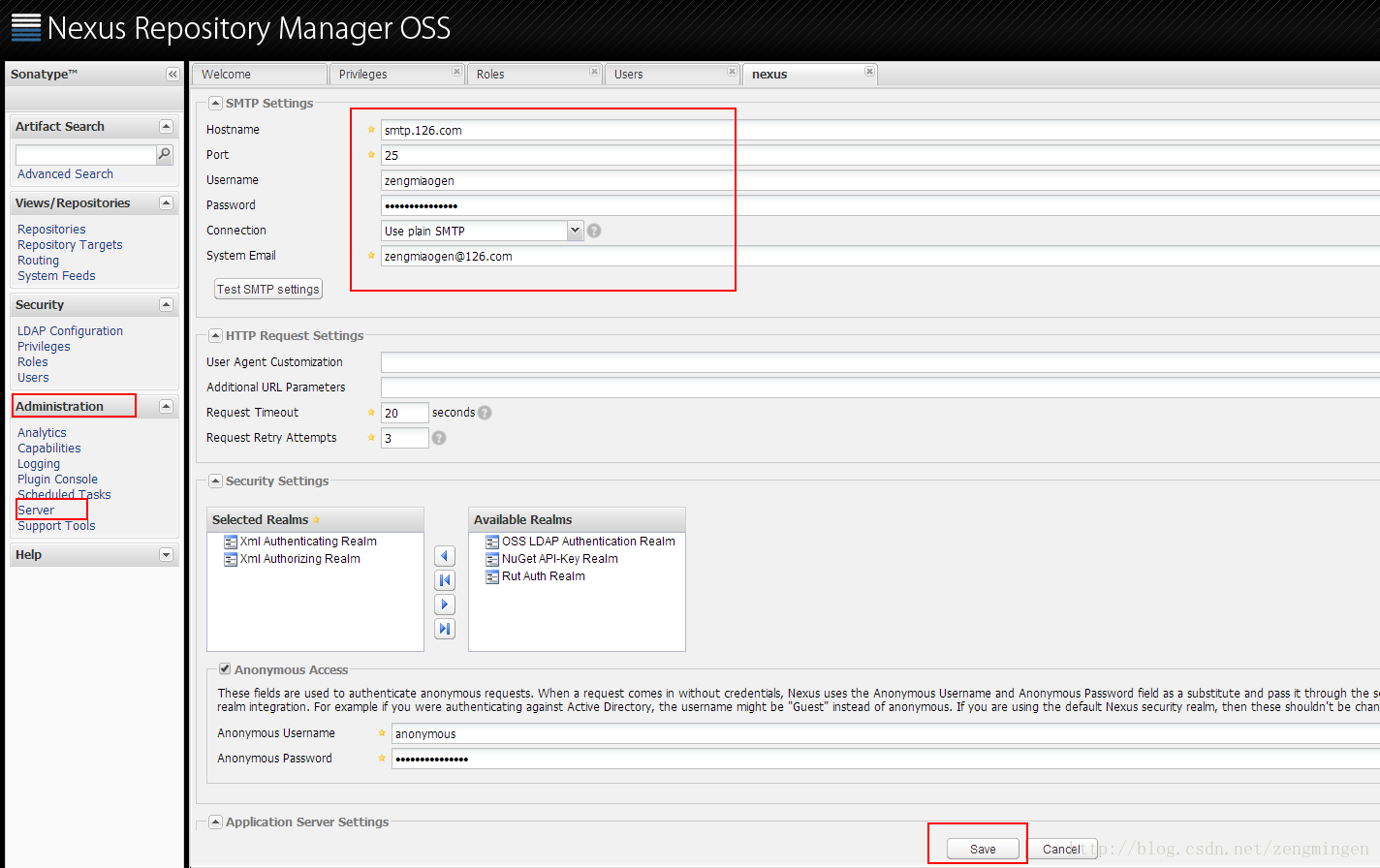Click the Port input field
Image resolution: width=1380 pixels, height=868 pixels.
tap(880, 155)
